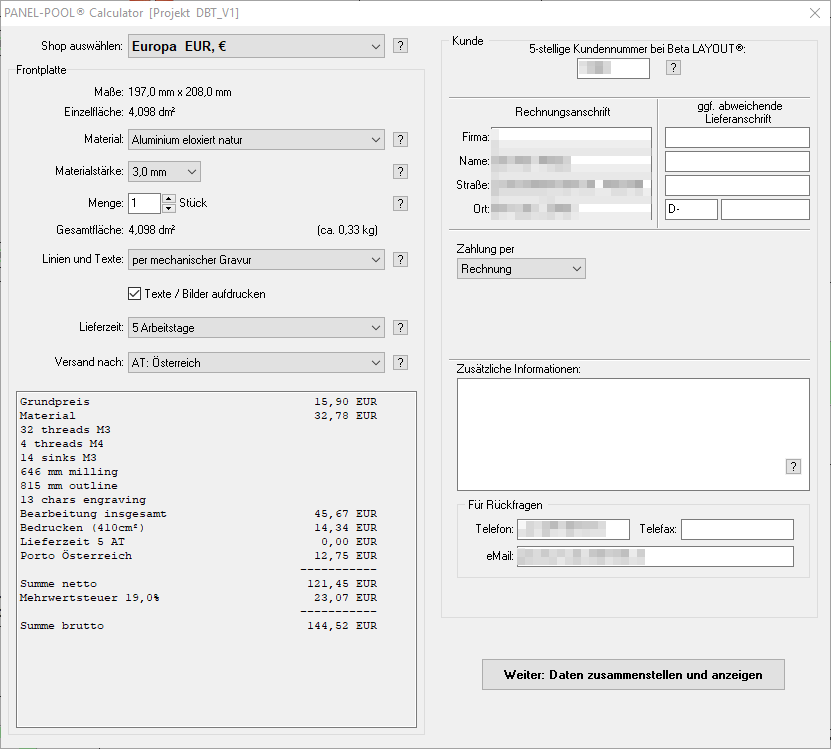Close the PANEL-POOL Calculator window
The height and width of the screenshot is (749, 831).
[x=813, y=13]
